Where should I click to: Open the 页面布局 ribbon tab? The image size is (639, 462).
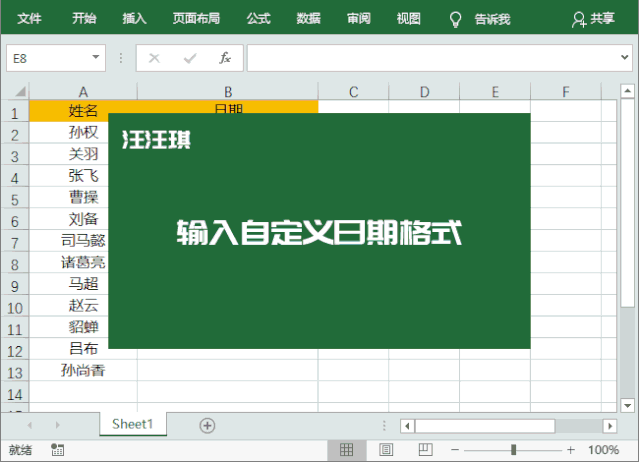coord(196,18)
